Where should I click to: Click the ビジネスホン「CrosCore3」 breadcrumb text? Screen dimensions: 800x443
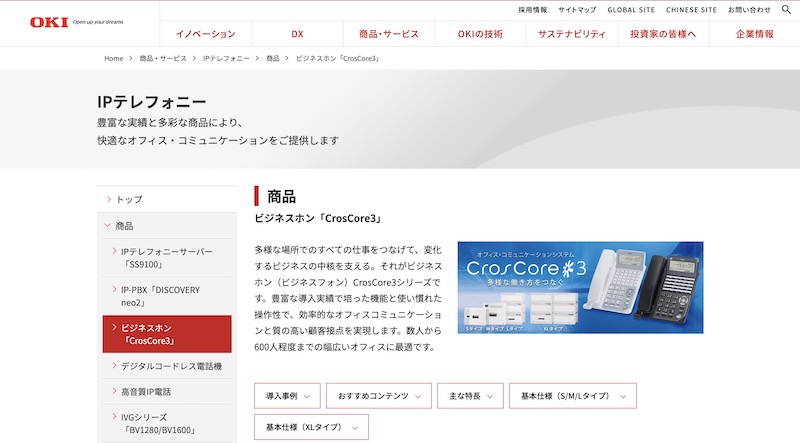click(x=338, y=58)
